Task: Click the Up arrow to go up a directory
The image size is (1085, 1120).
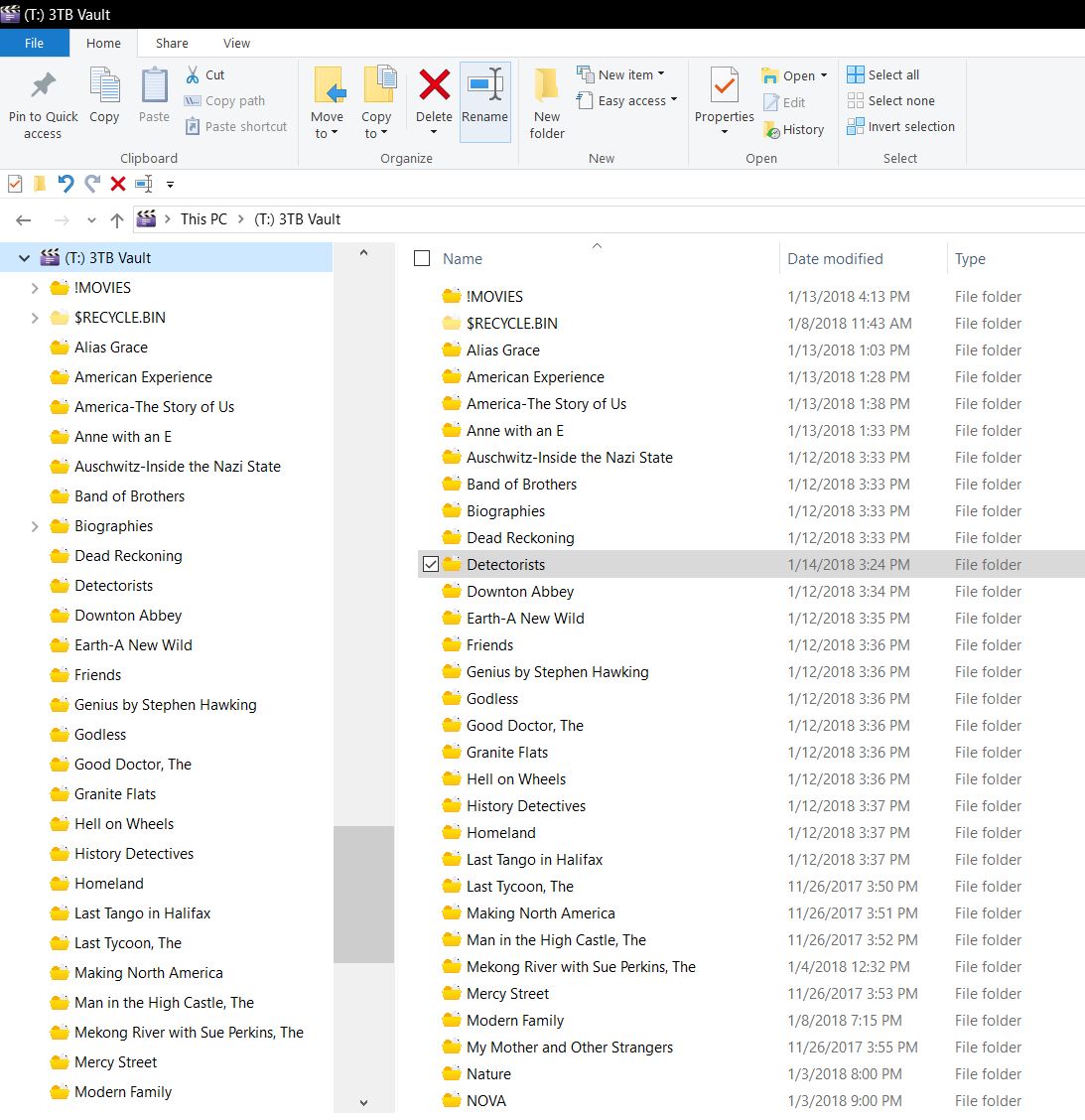Action: tap(116, 219)
